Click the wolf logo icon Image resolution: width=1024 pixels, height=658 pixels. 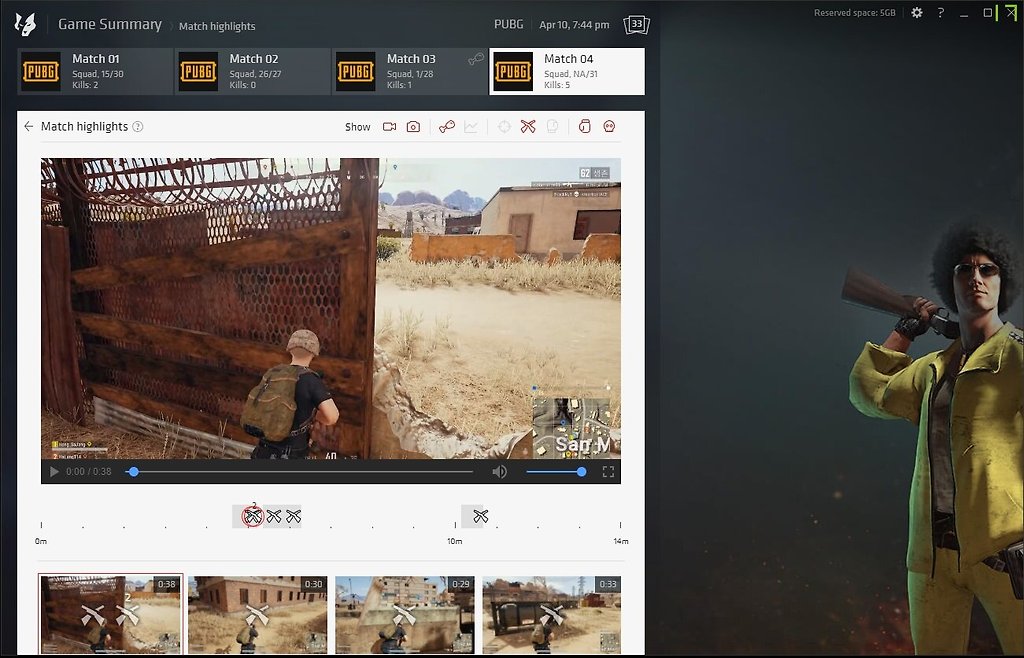(25, 24)
